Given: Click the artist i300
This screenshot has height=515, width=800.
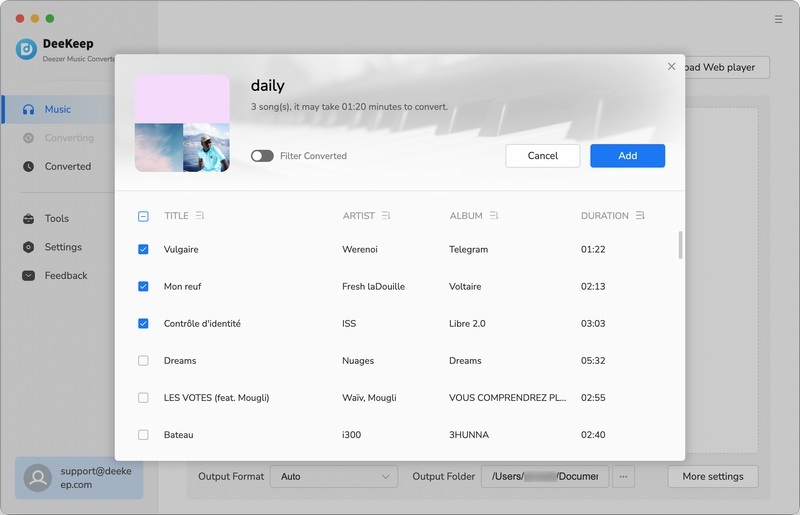Looking at the screenshot, I should click(352, 435).
